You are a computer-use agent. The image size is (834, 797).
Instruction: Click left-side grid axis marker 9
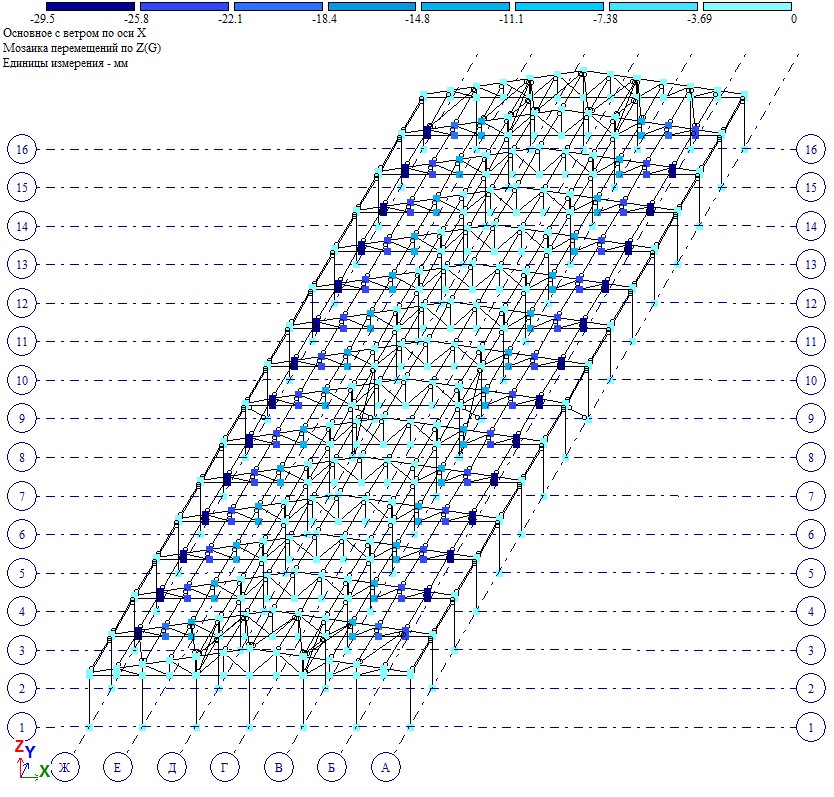coord(22,419)
